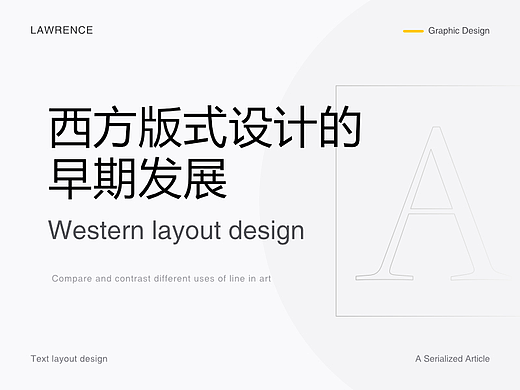Click A Serialized Article footer text
The width and height of the screenshot is (520, 390).
click(x=452, y=359)
